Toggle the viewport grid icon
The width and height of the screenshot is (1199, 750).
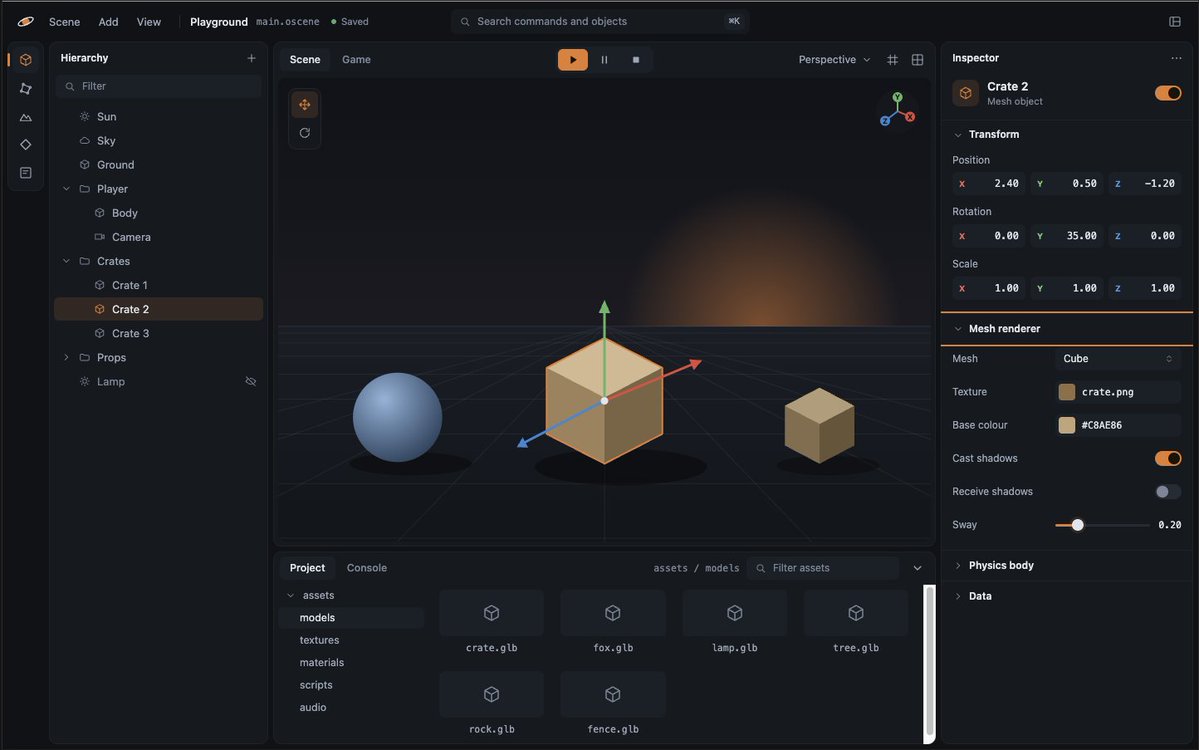click(x=892, y=60)
